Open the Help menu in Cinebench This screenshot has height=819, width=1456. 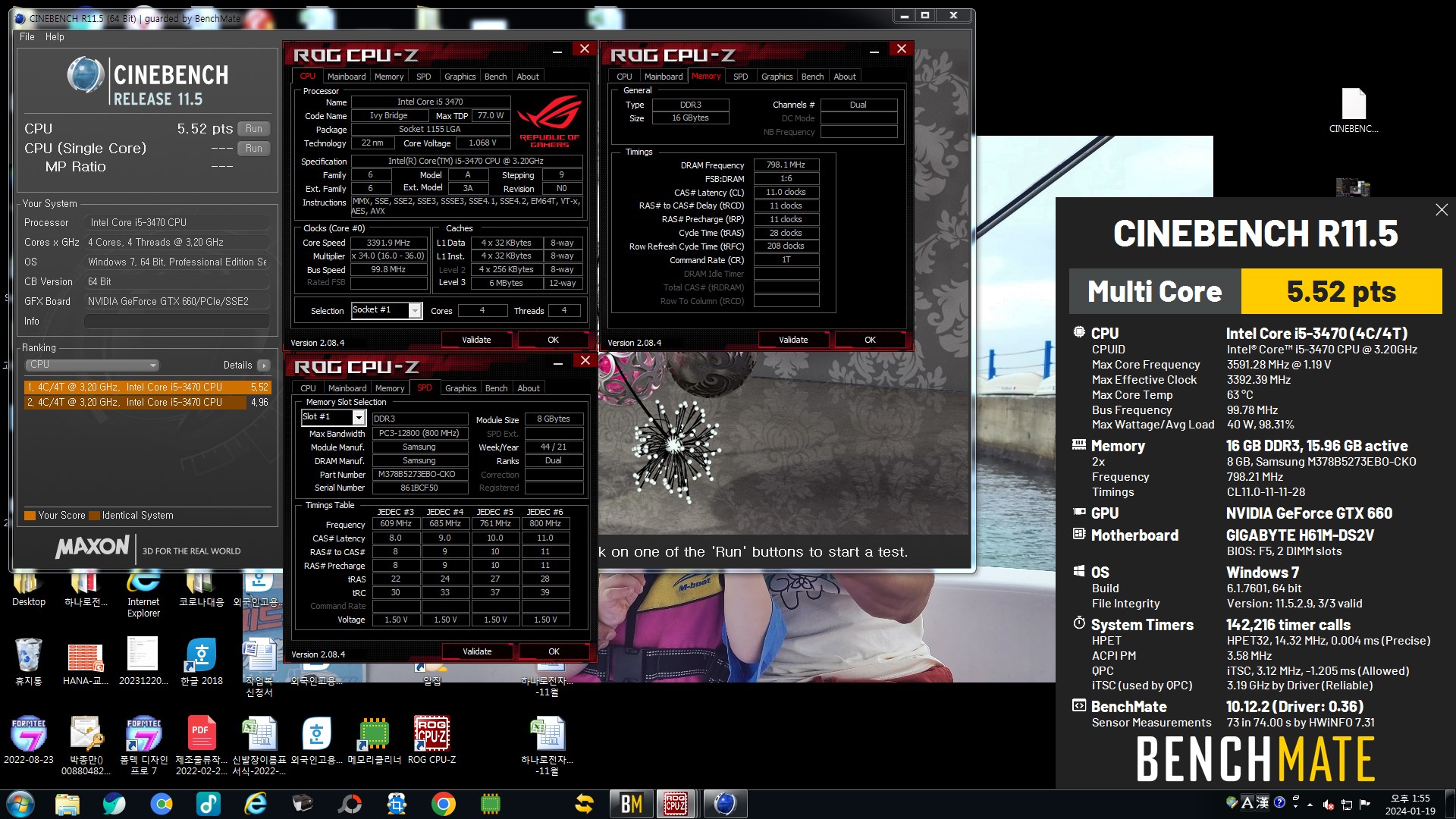[x=55, y=36]
